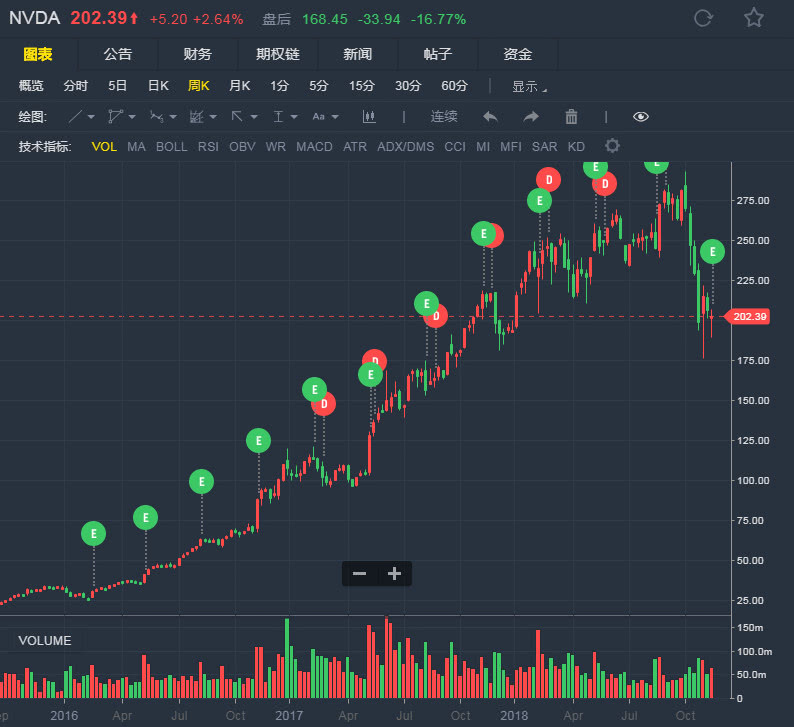Select the 月K monthly candlestick view

240,86
